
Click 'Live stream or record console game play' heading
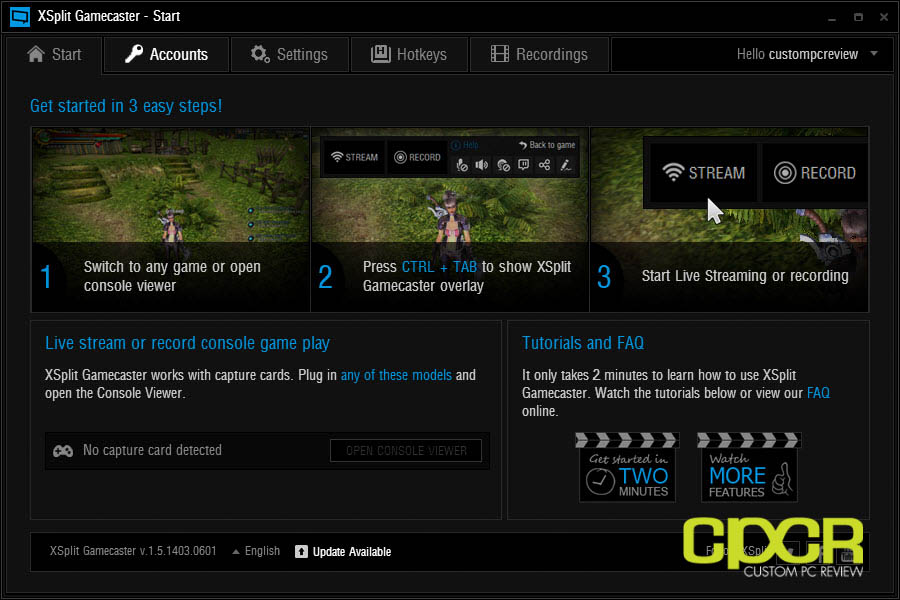pyautogui.click(x=187, y=343)
